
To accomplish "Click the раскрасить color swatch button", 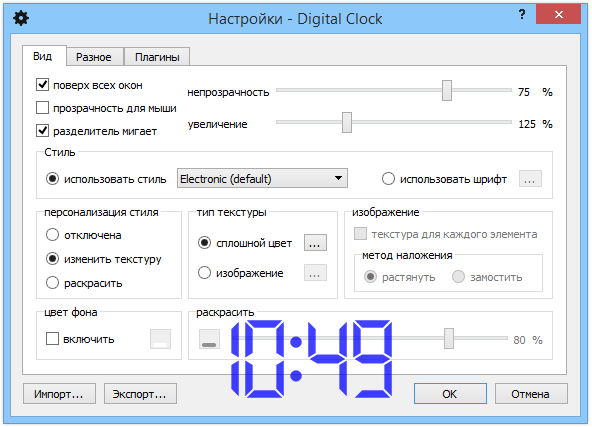I will (209, 339).
